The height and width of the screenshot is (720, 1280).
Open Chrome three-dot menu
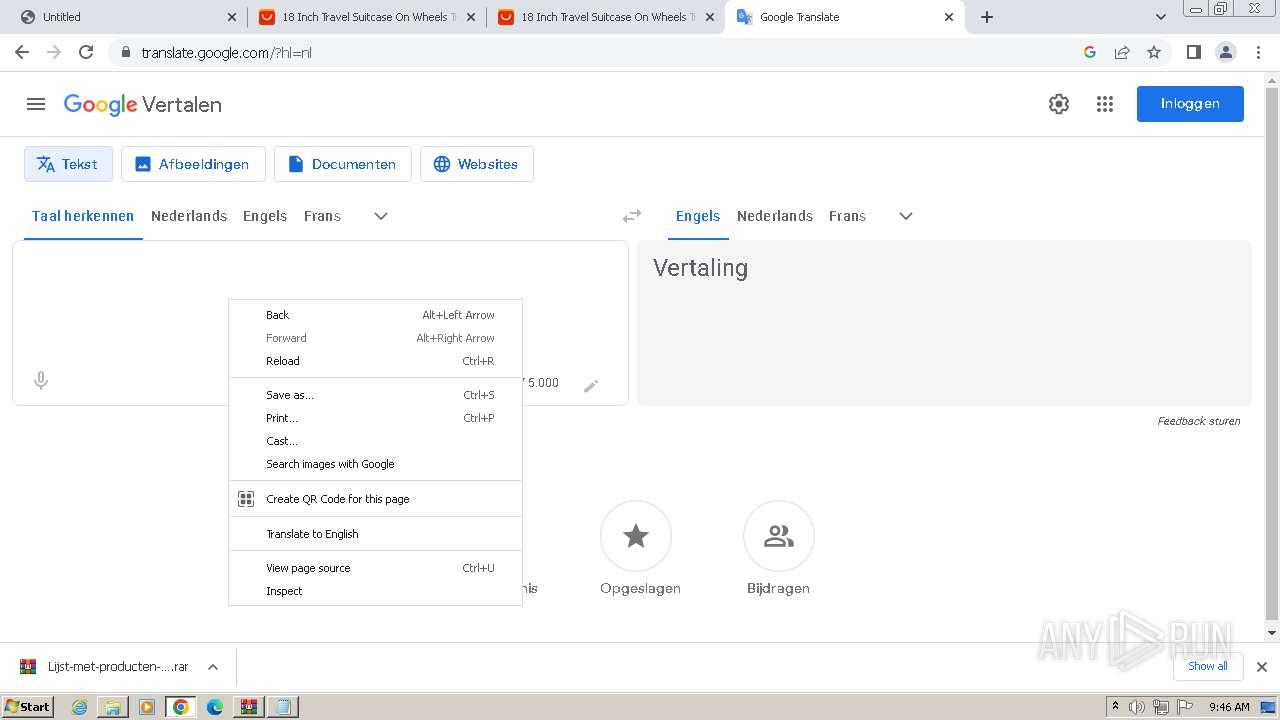1259,52
